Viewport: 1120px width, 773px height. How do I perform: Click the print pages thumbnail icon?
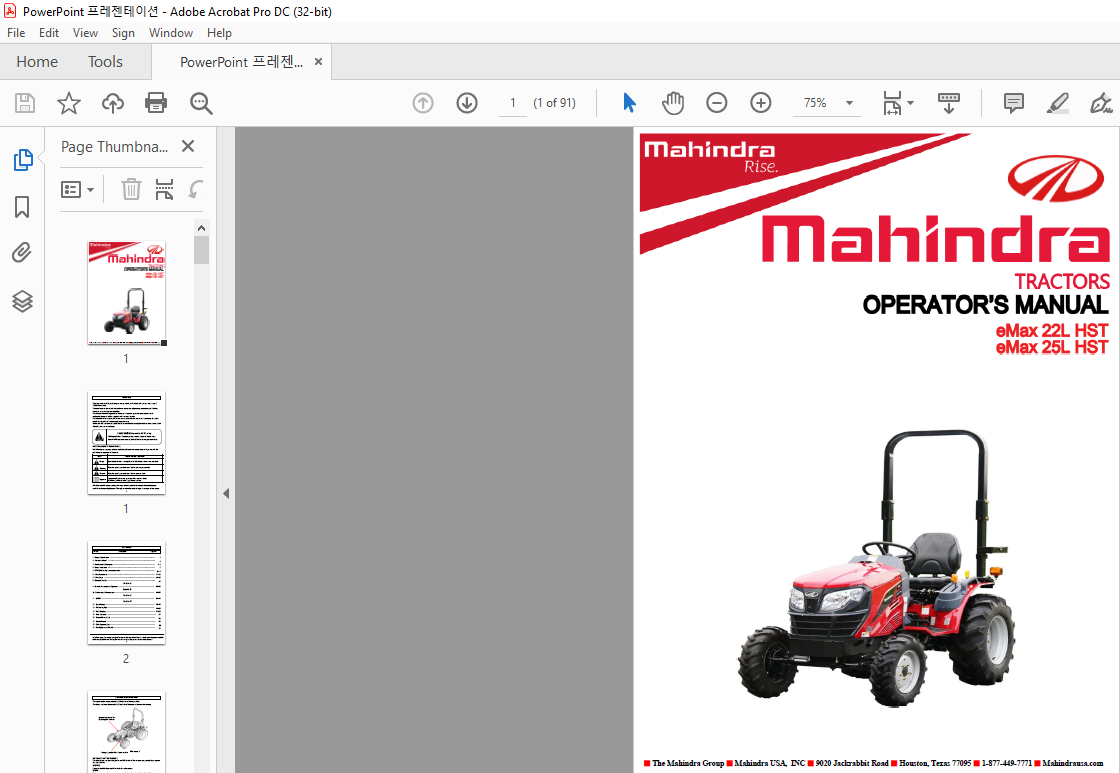(x=164, y=189)
